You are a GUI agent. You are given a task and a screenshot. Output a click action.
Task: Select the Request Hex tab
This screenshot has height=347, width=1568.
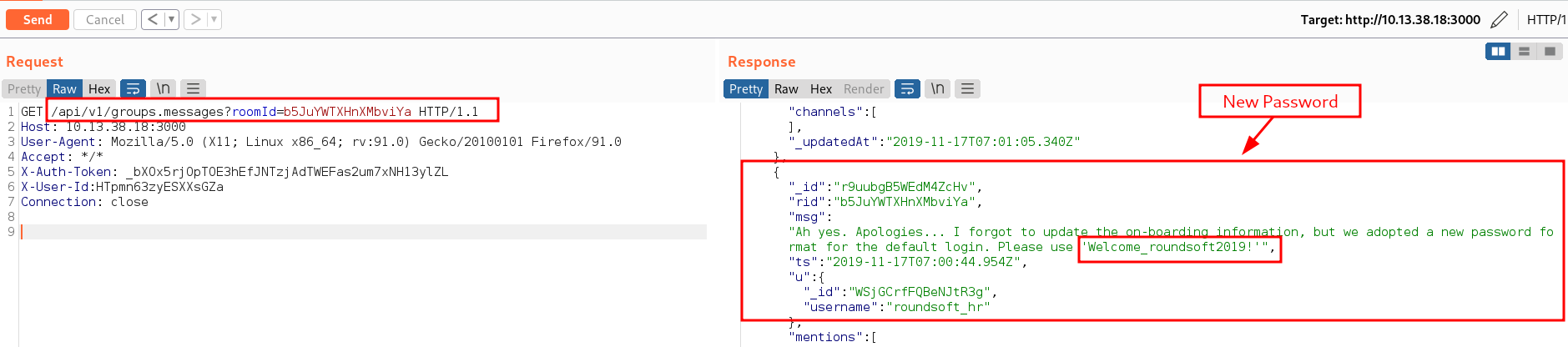99,88
